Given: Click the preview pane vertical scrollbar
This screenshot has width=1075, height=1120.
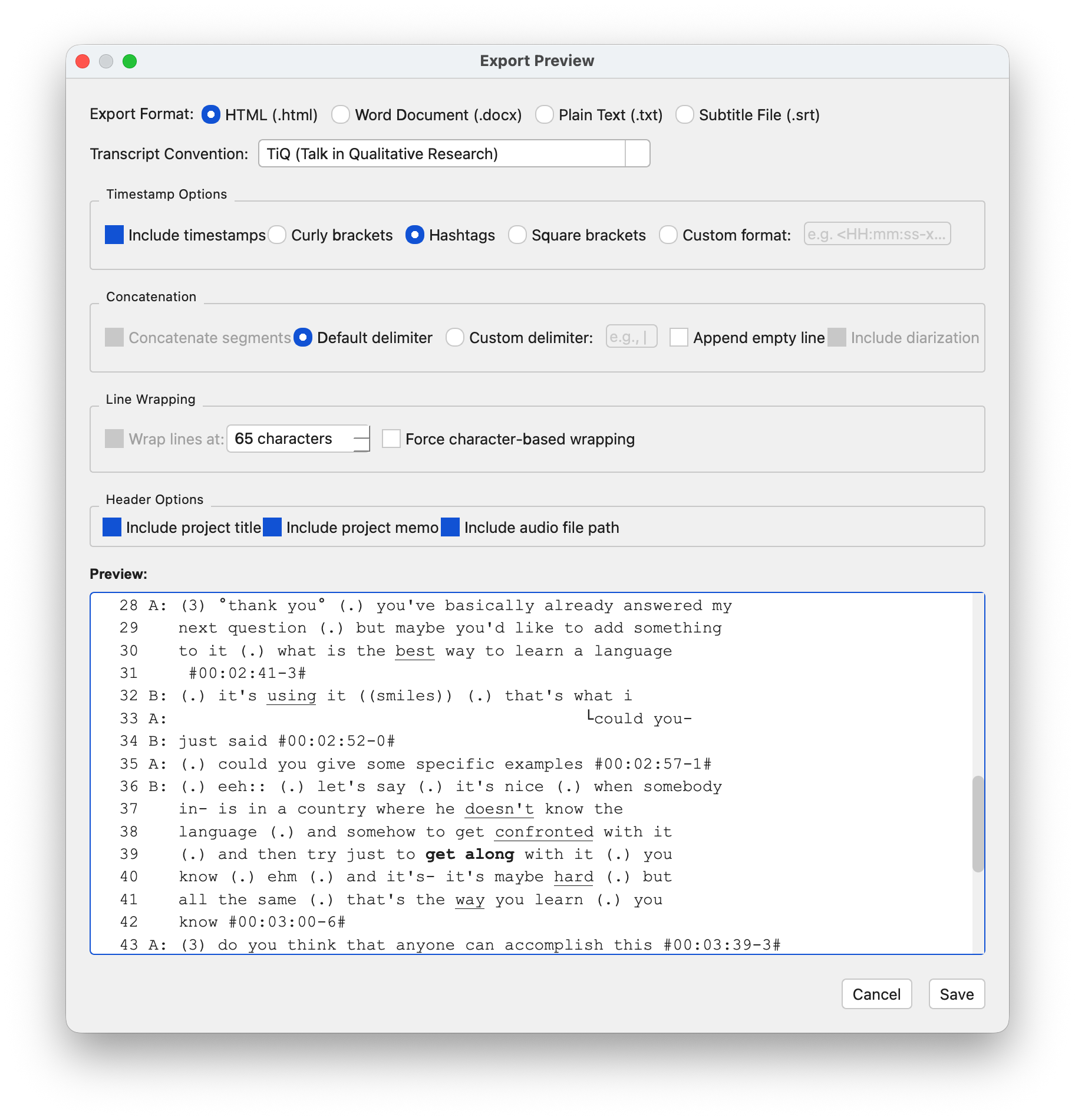Looking at the screenshot, I should 978,823.
